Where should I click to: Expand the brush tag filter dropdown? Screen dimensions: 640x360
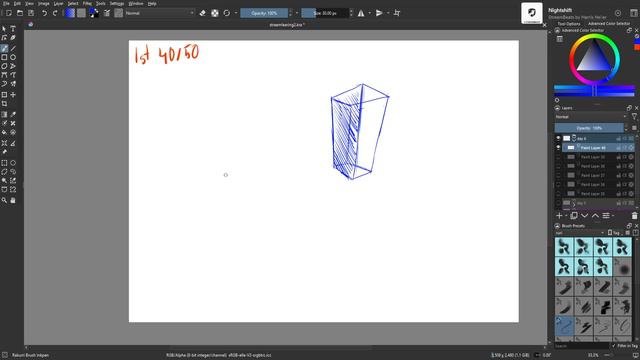(580, 233)
